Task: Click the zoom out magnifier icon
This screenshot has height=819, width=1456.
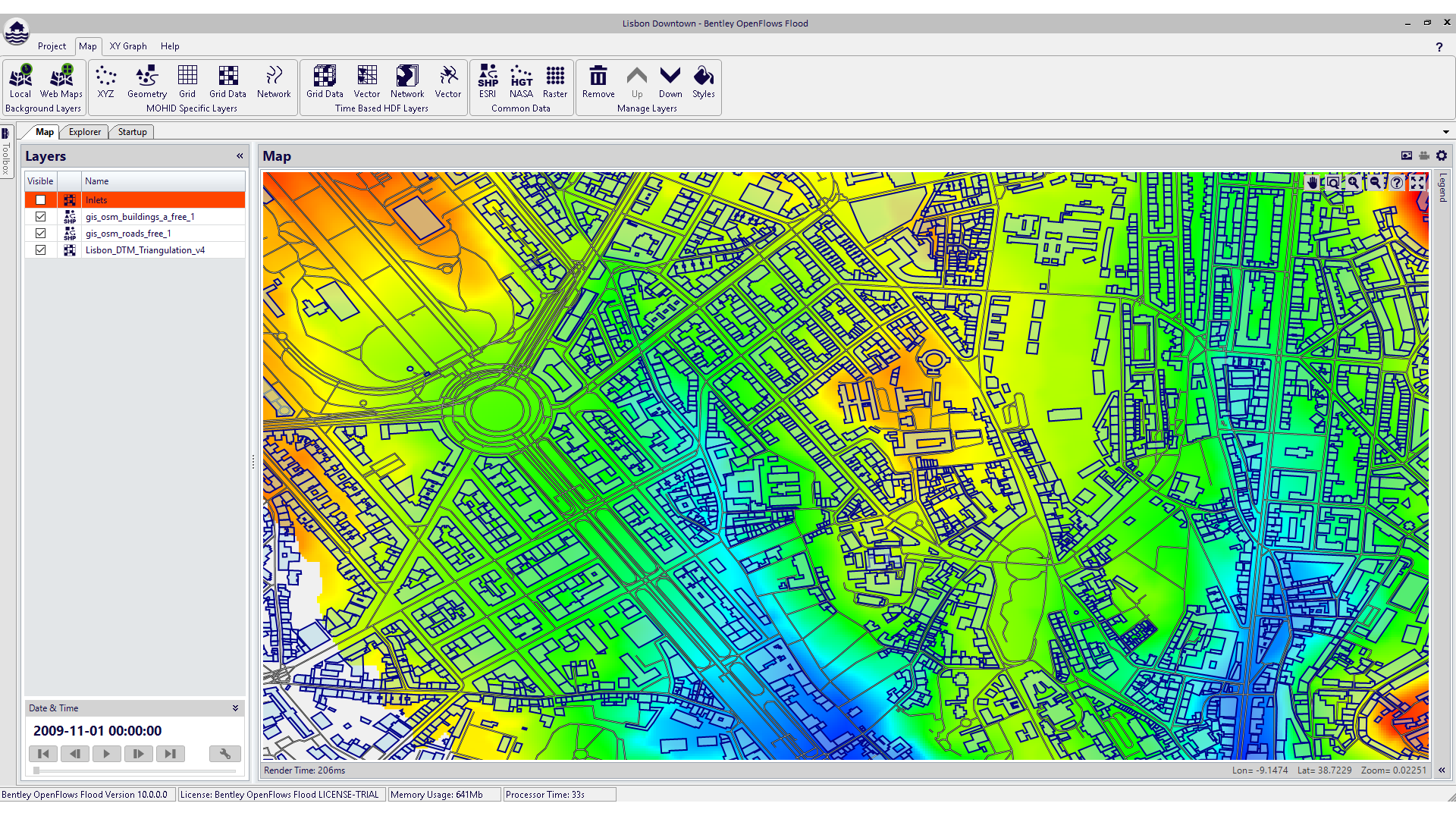Action: click(x=1375, y=182)
